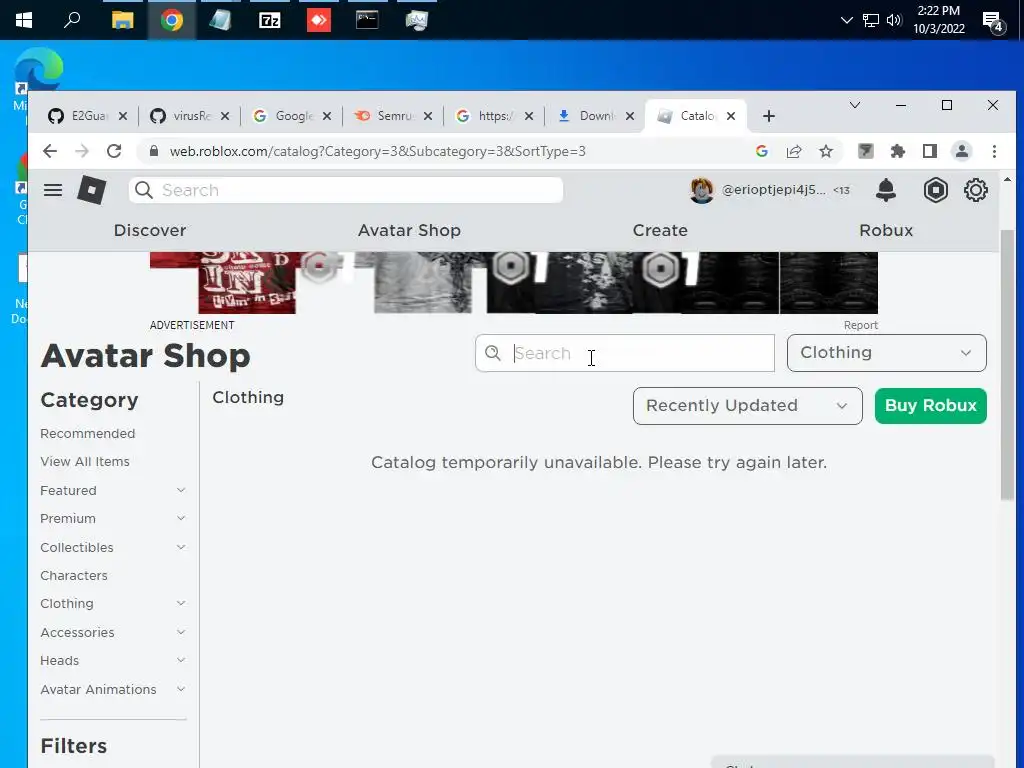This screenshot has width=1024, height=768.
Task: Open the Robux menu item
Action: [x=886, y=231]
